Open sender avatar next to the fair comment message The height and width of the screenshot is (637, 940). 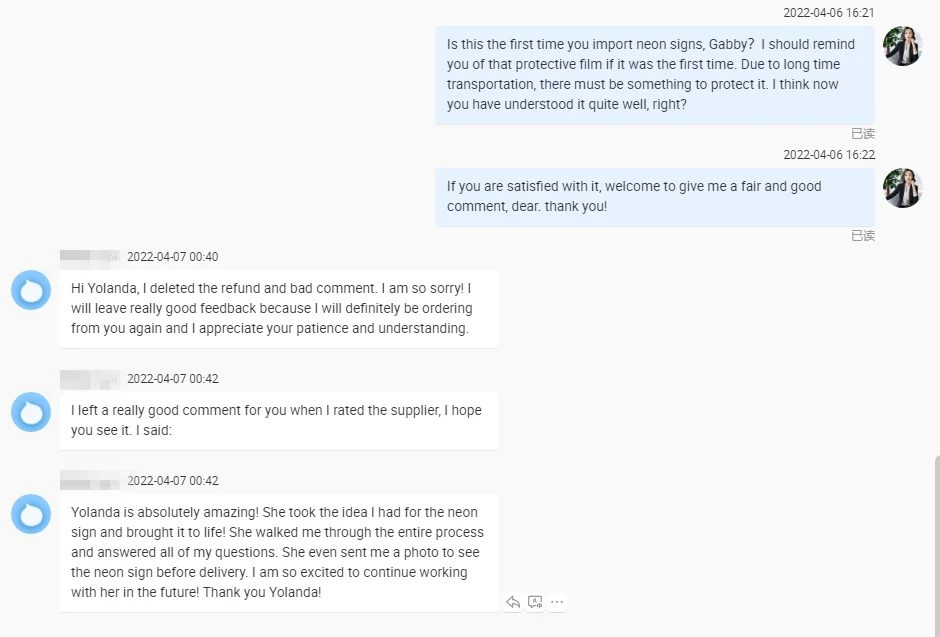pyautogui.click(x=903, y=188)
